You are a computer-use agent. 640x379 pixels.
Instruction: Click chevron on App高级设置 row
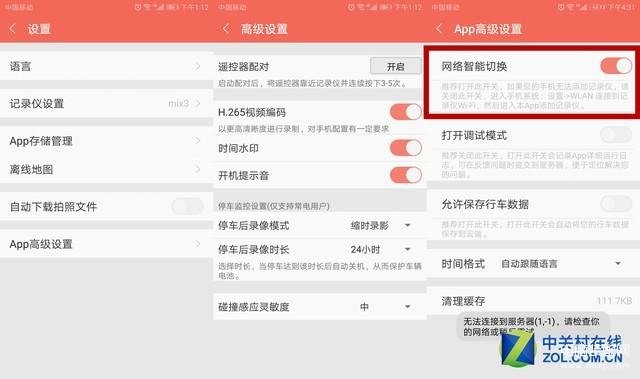coord(198,244)
